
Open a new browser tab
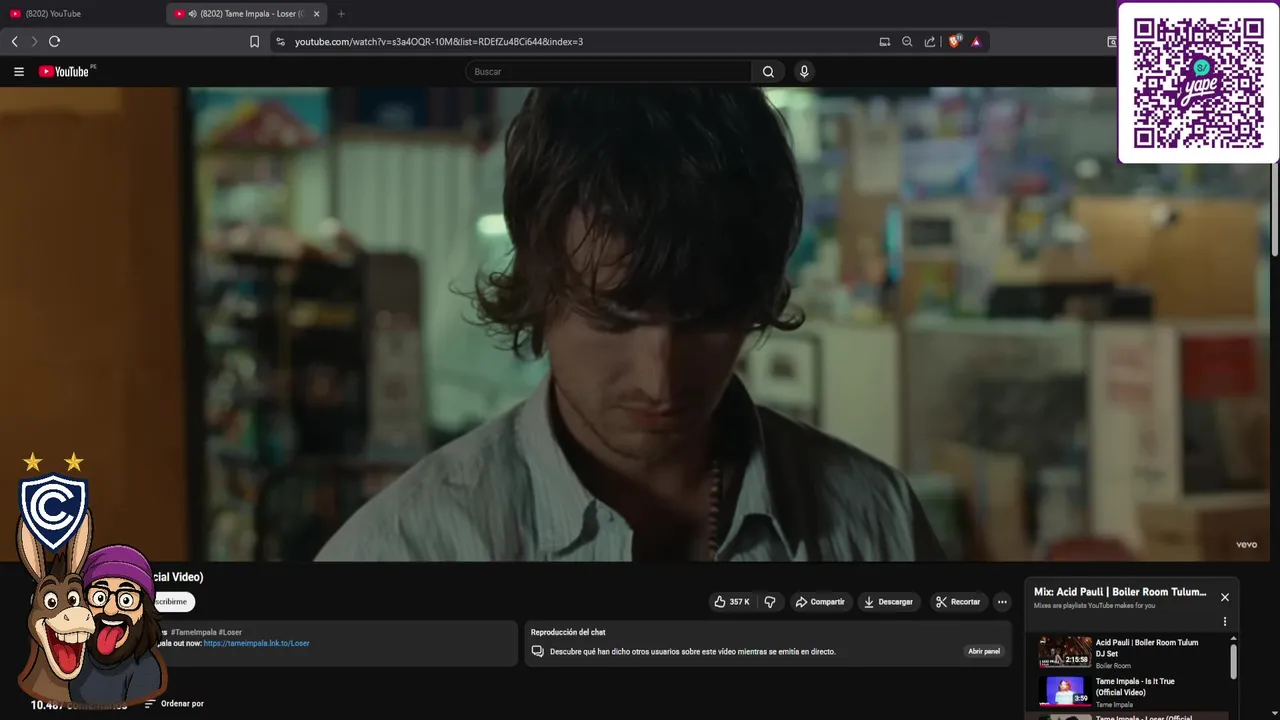coord(341,14)
